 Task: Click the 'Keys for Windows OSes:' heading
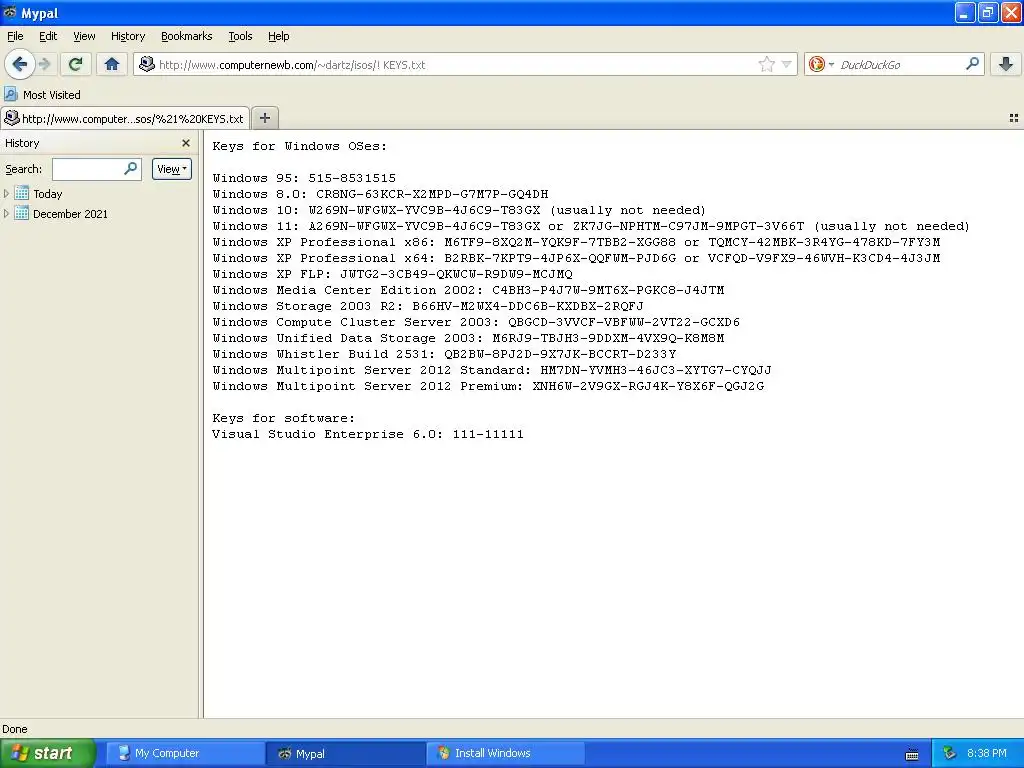pos(299,146)
